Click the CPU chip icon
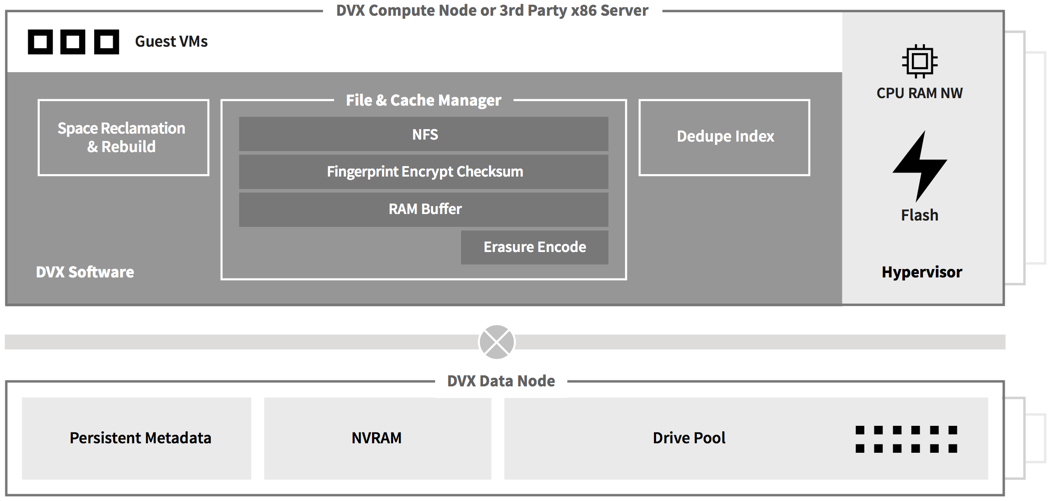Viewport: 1050px width, 501px height. click(x=919, y=62)
